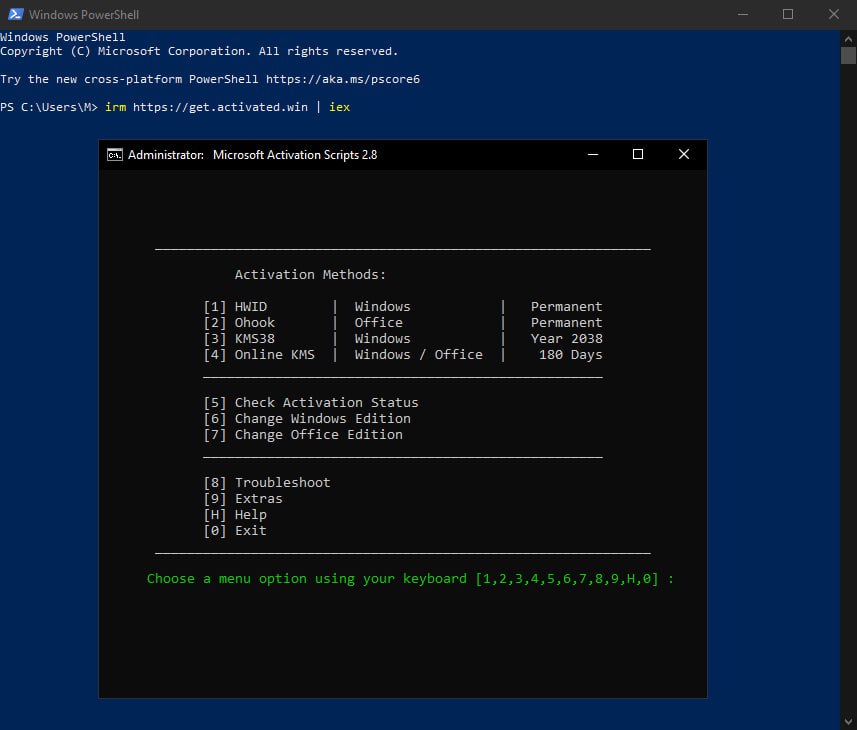
Task: Click the PowerShell scrollbar up arrow
Action: [848, 39]
